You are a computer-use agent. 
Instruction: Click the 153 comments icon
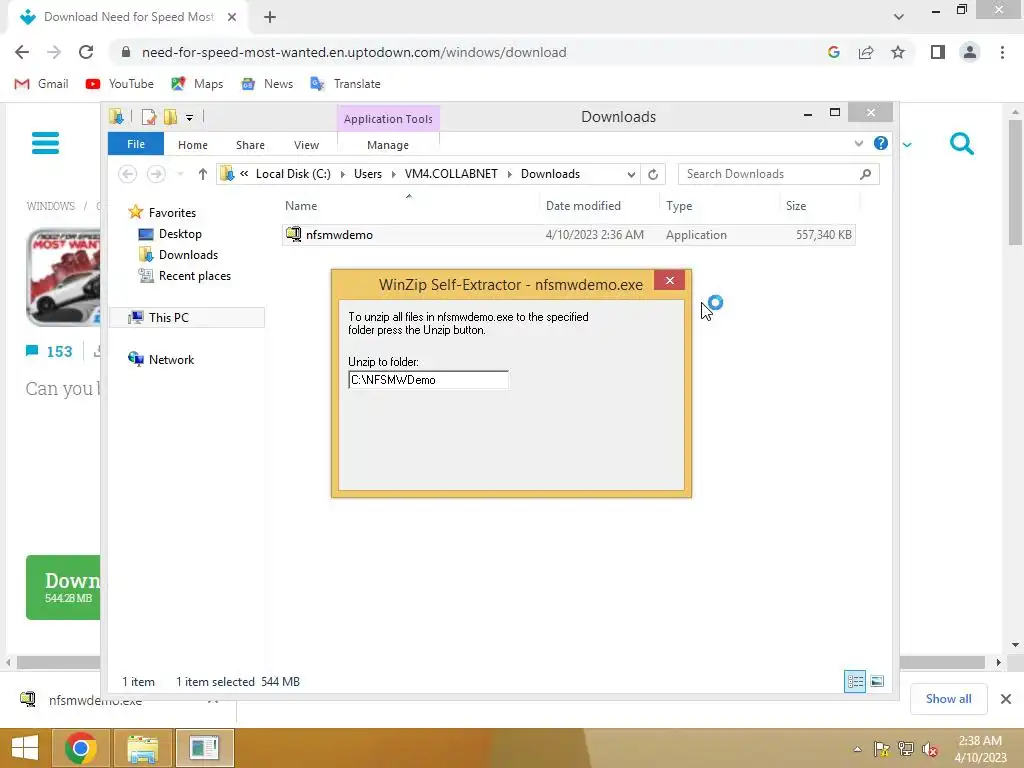[x=32, y=351]
